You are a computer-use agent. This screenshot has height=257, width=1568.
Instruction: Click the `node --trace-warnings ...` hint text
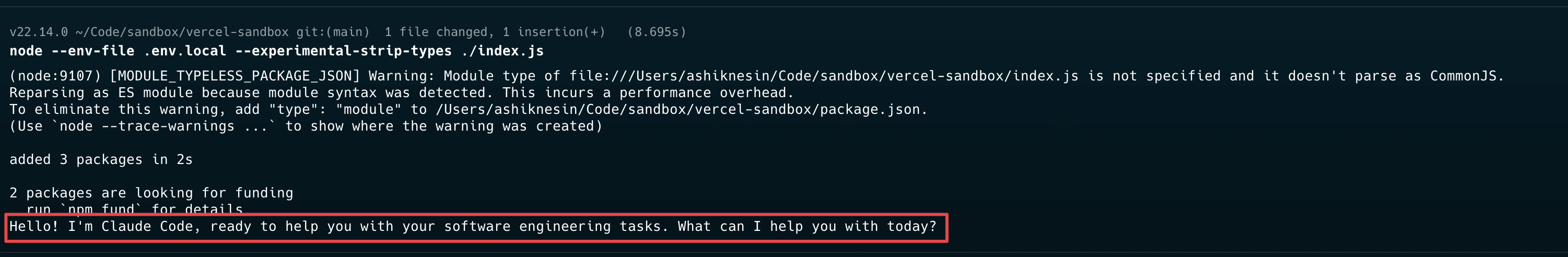click(163, 126)
